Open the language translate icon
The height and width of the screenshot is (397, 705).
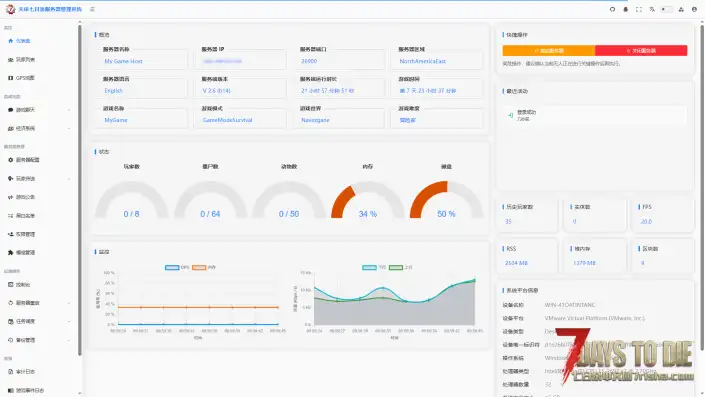652,9
